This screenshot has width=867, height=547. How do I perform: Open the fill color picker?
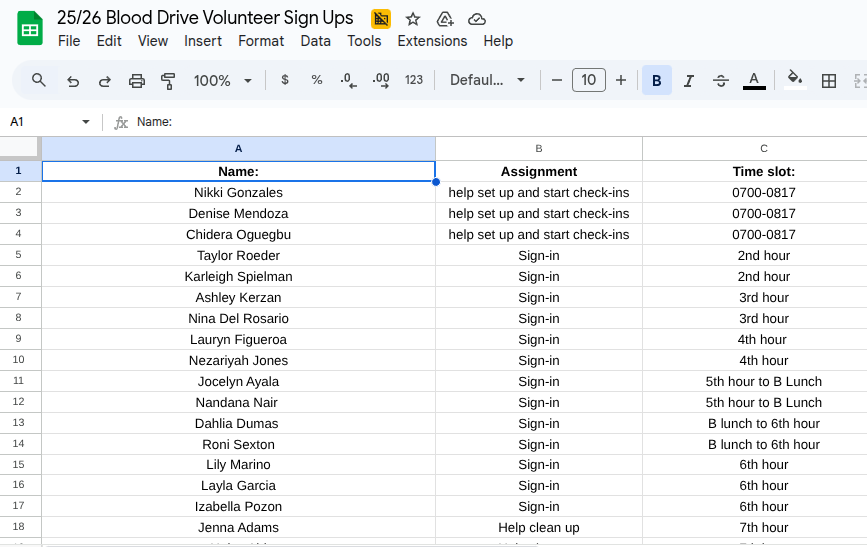coord(794,80)
